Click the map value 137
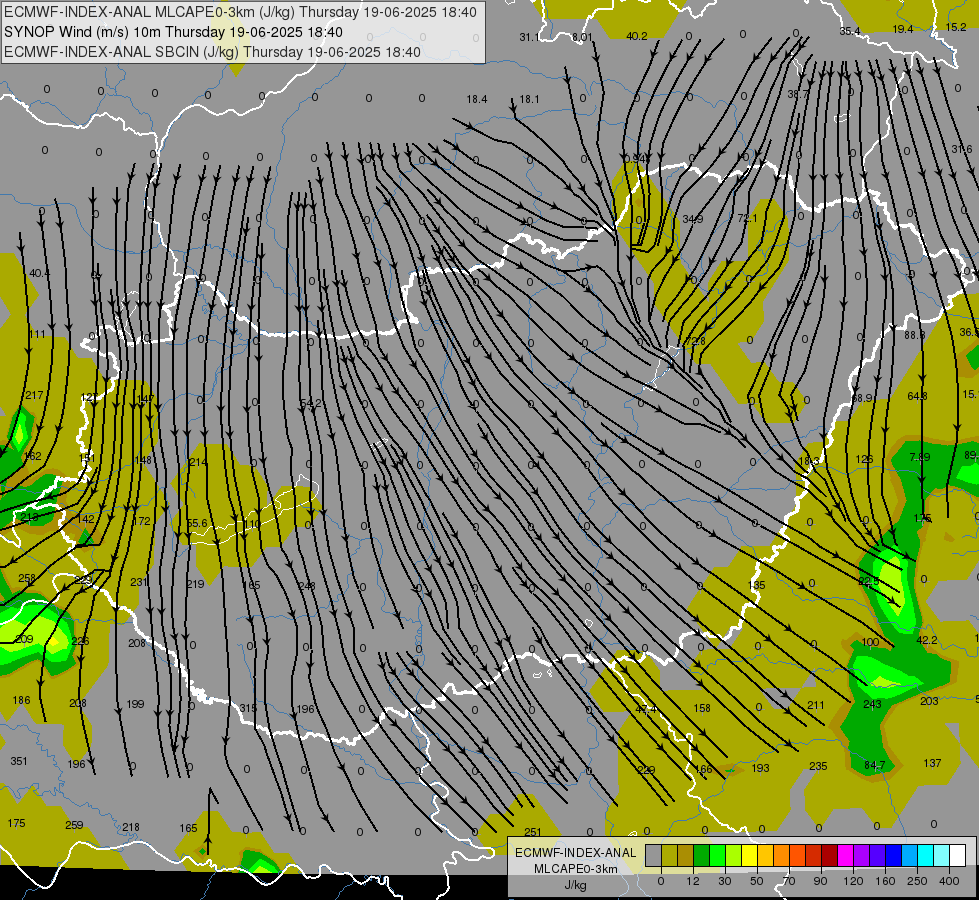 [932, 763]
